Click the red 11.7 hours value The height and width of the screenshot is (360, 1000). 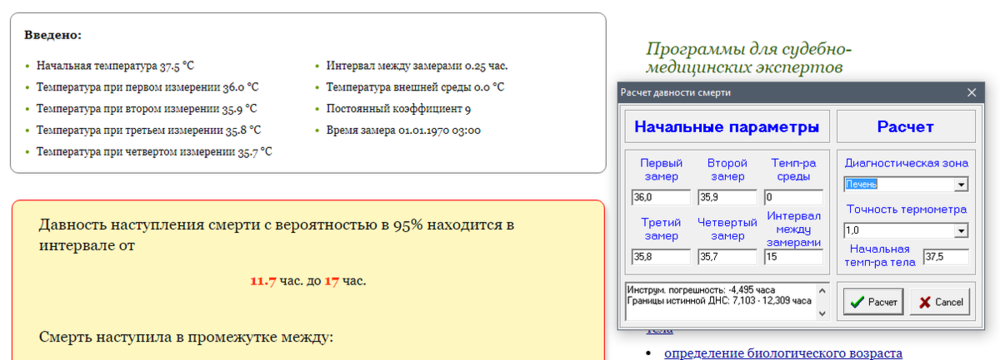click(x=263, y=281)
